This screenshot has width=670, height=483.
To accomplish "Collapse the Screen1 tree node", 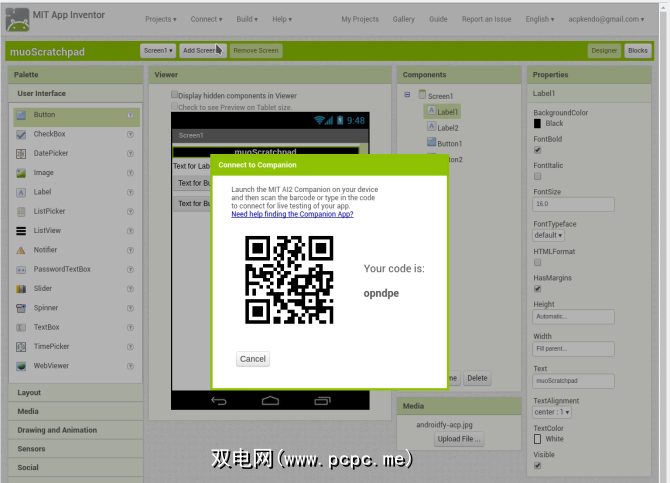I will [407, 94].
